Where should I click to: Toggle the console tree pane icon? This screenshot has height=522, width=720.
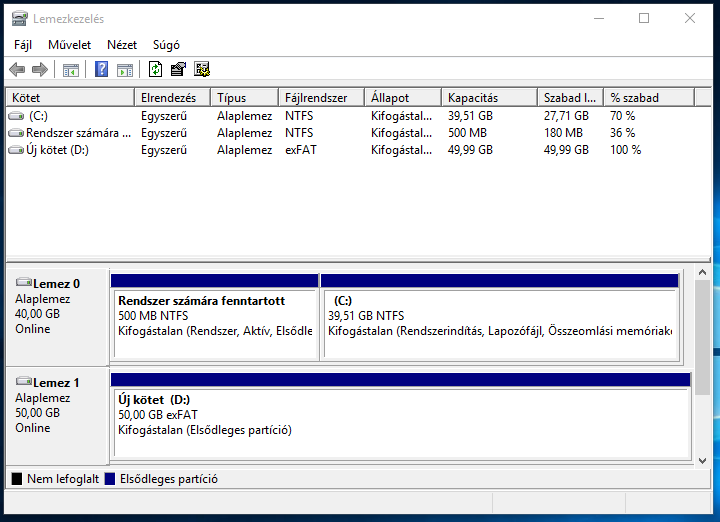click(71, 70)
